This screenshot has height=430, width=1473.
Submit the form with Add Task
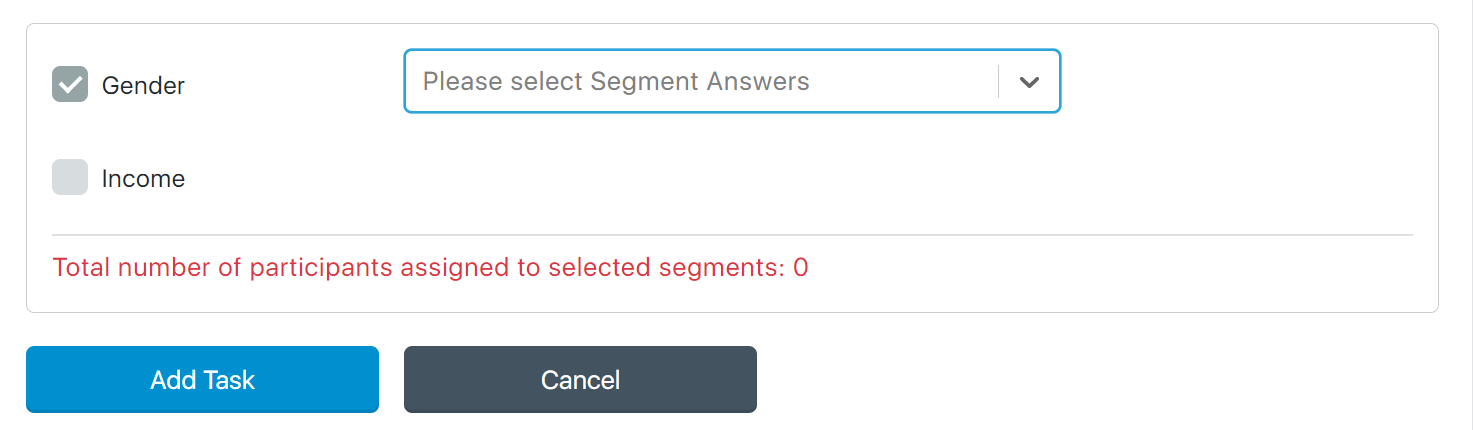pos(202,379)
